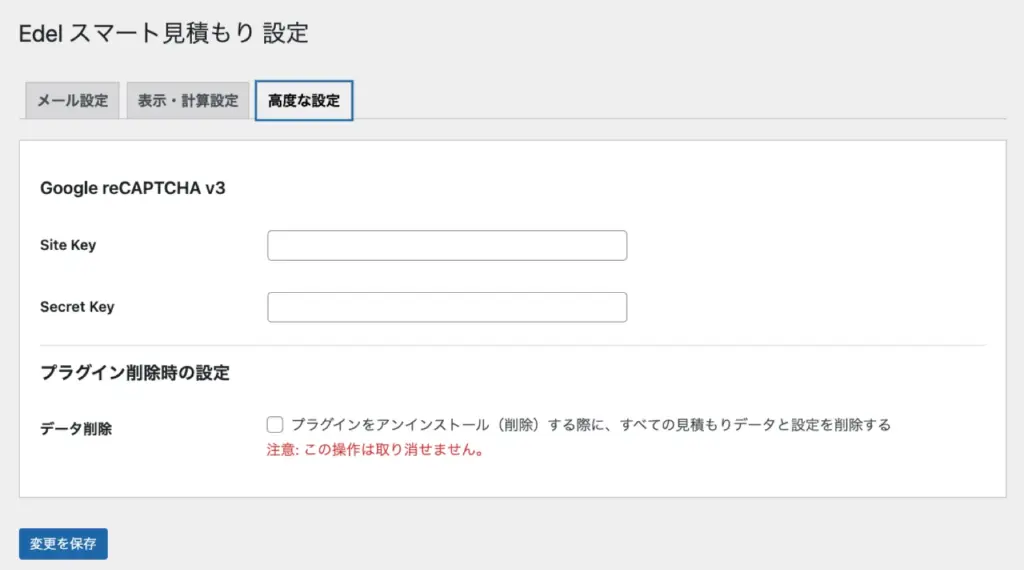
Task: Focus the Site Key input field
Action: point(447,245)
